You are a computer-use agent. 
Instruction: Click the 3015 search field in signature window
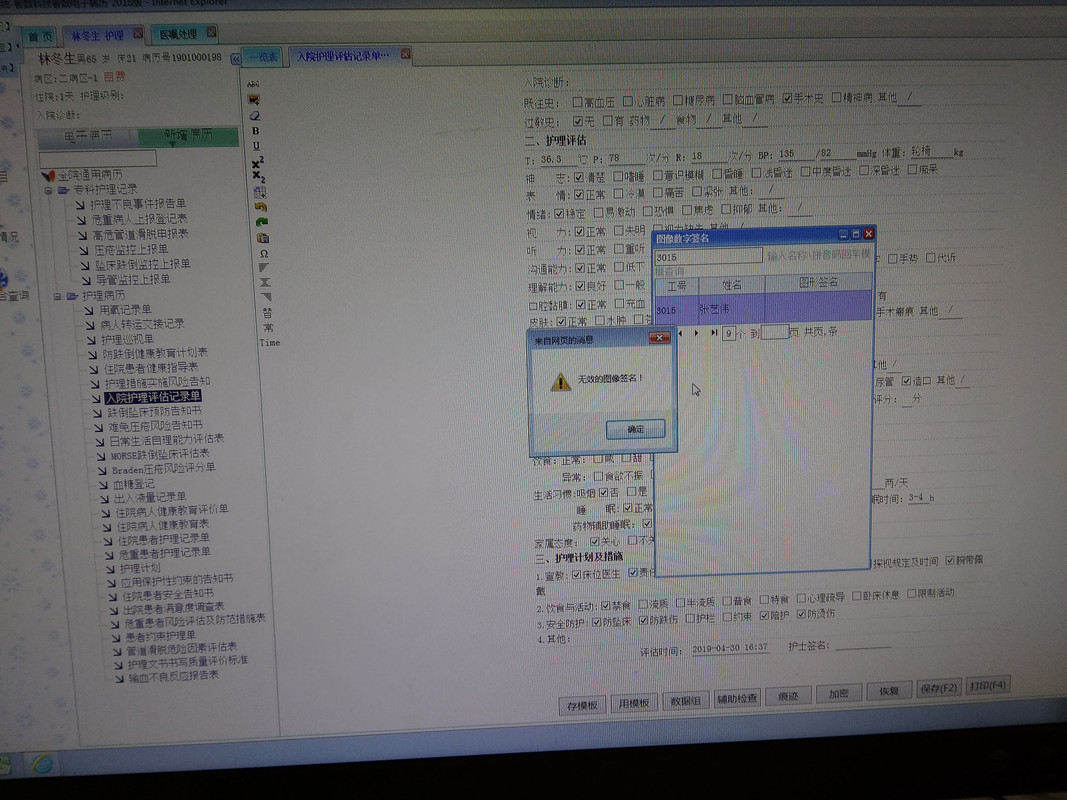pyautogui.click(x=708, y=257)
